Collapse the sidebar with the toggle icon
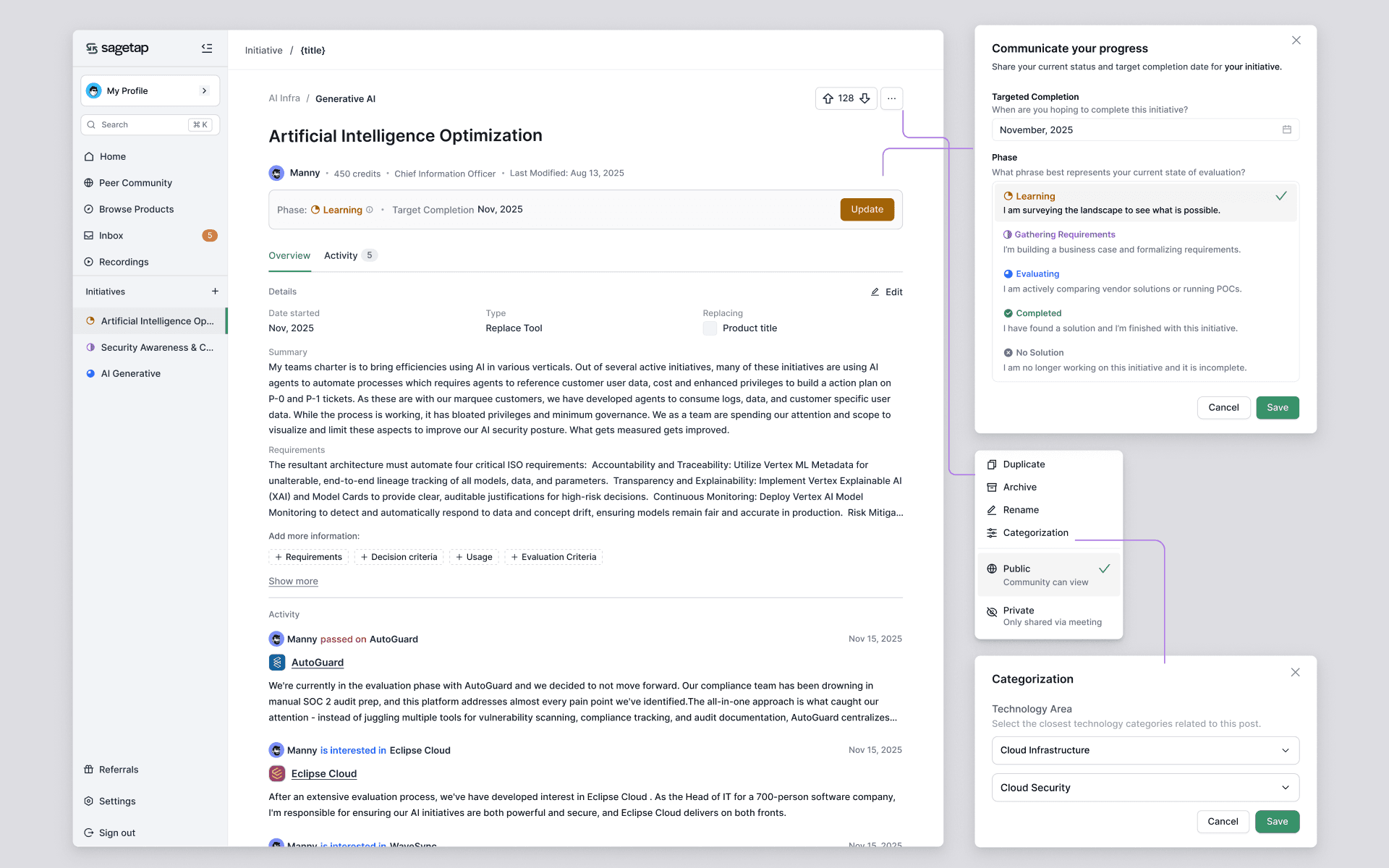Image resolution: width=1389 pixels, height=868 pixels. tap(207, 48)
